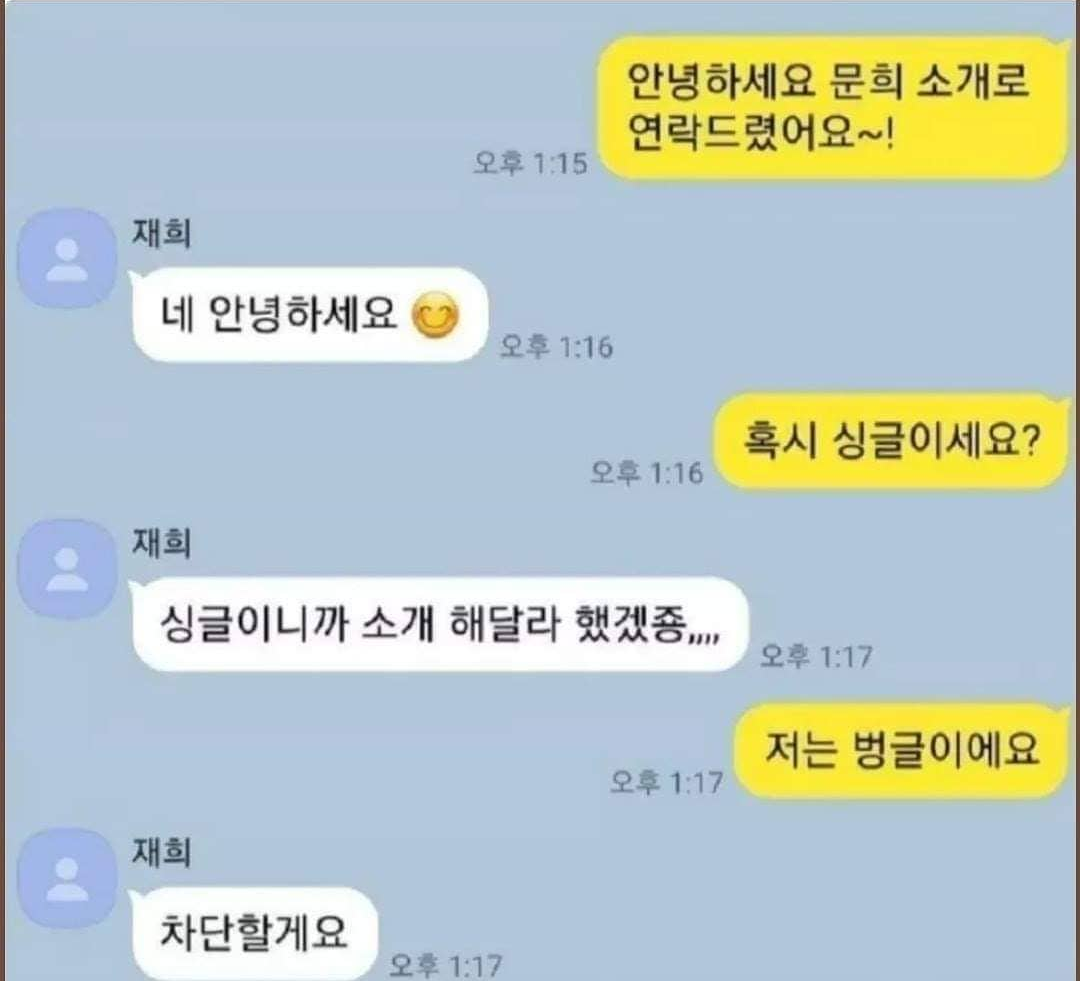Tap the yellow 저는 벙글이에요 bubble
Image resolution: width=1080 pixels, height=981 pixels.
(902, 750)
